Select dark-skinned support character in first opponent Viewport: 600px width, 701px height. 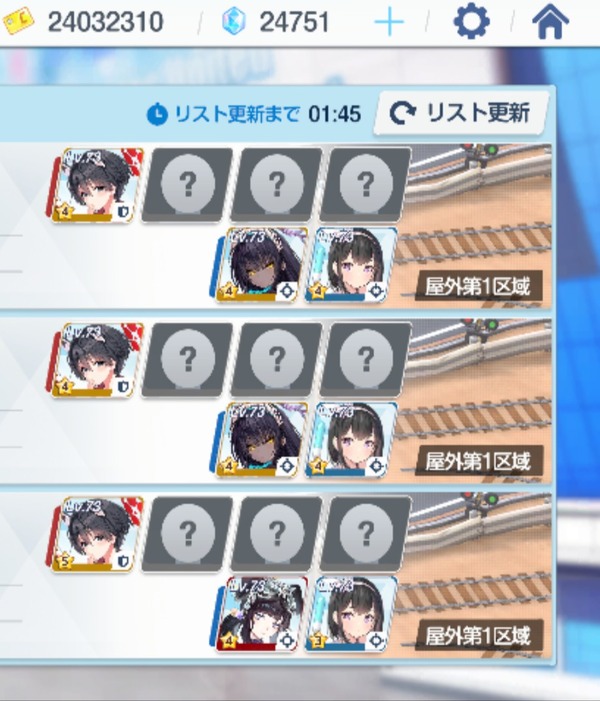click(259, 265)
